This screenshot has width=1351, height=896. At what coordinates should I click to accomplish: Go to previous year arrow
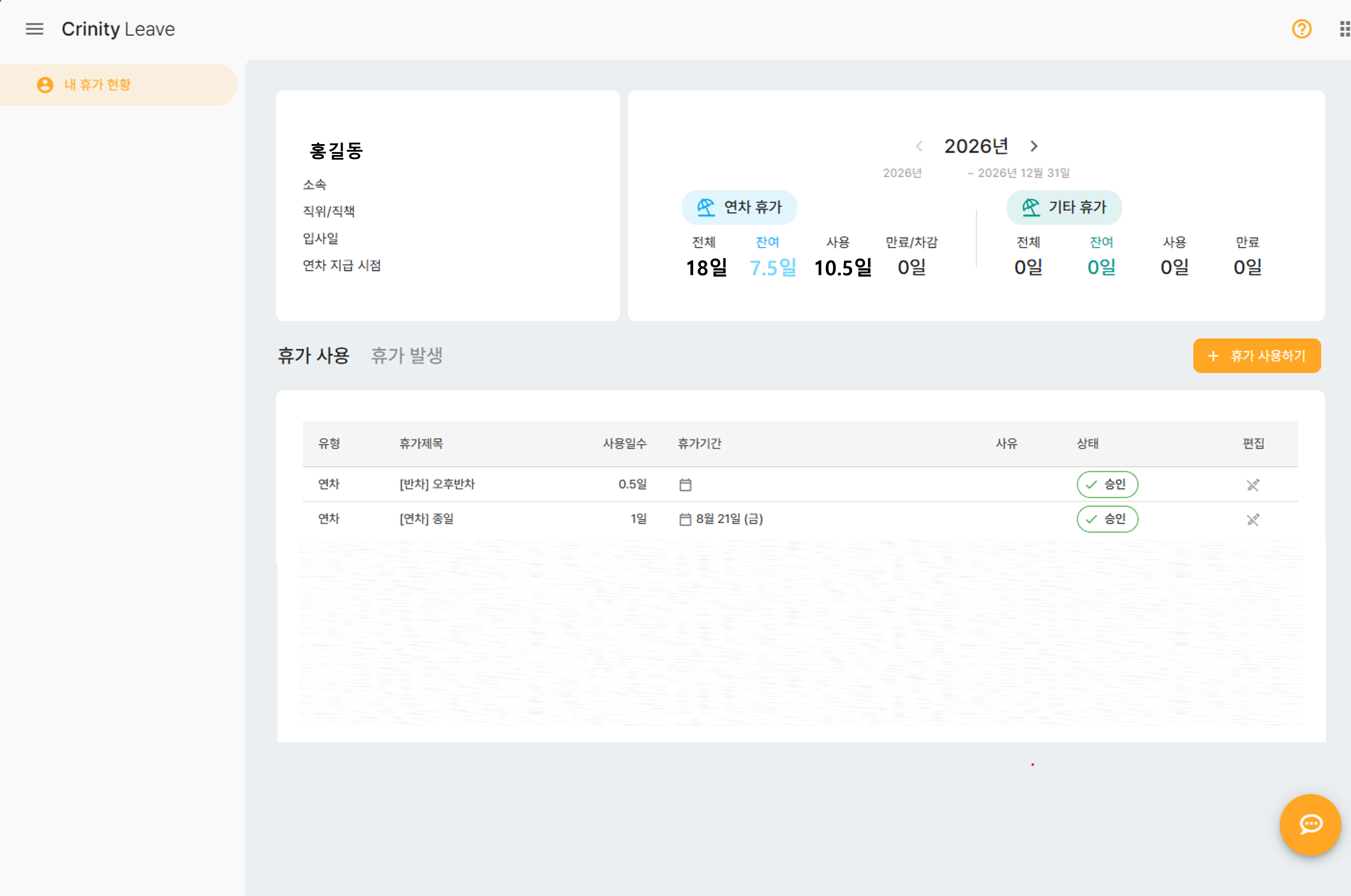919,146
